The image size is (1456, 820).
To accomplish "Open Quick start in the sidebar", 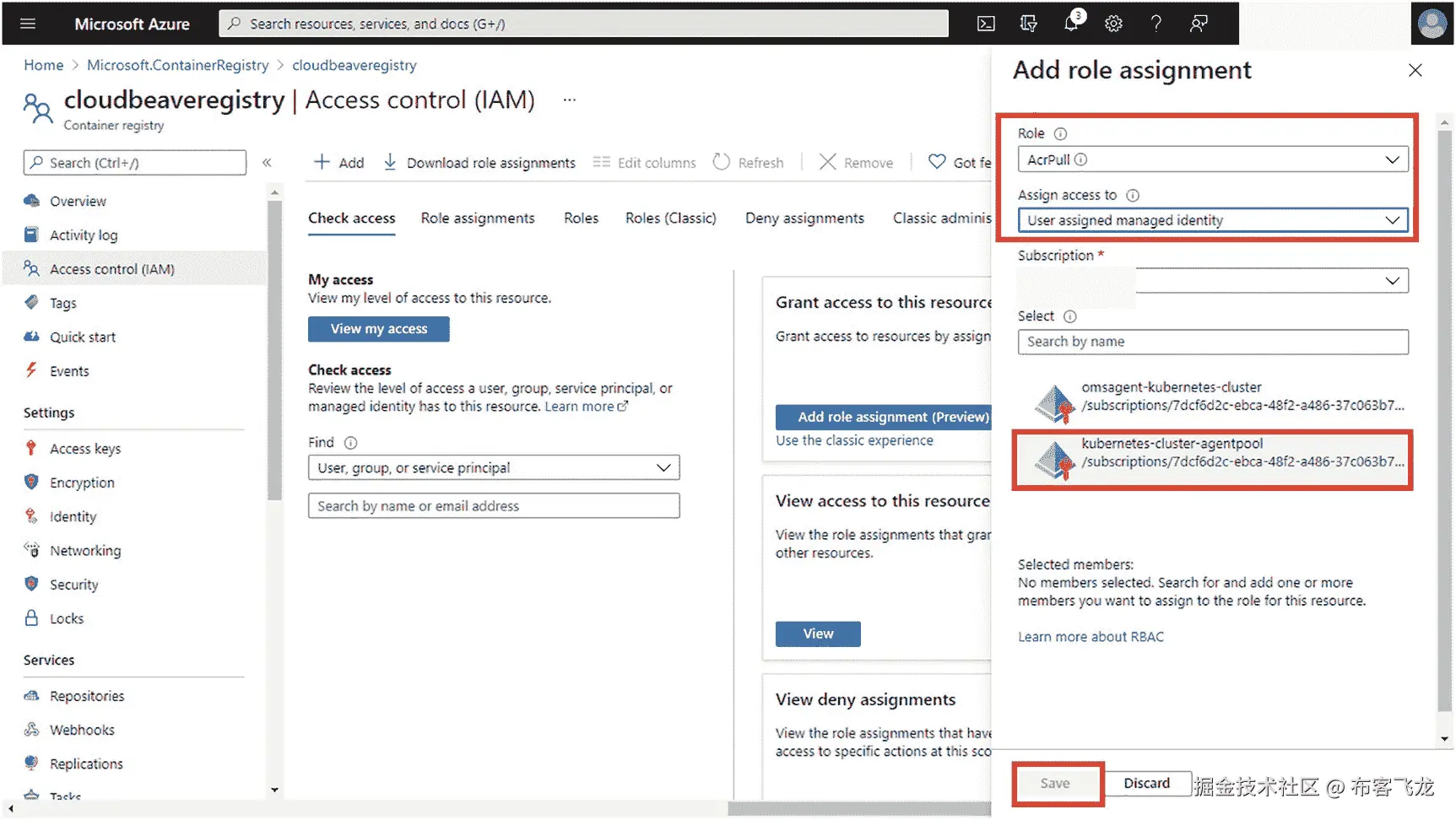I will coord(83,337).
